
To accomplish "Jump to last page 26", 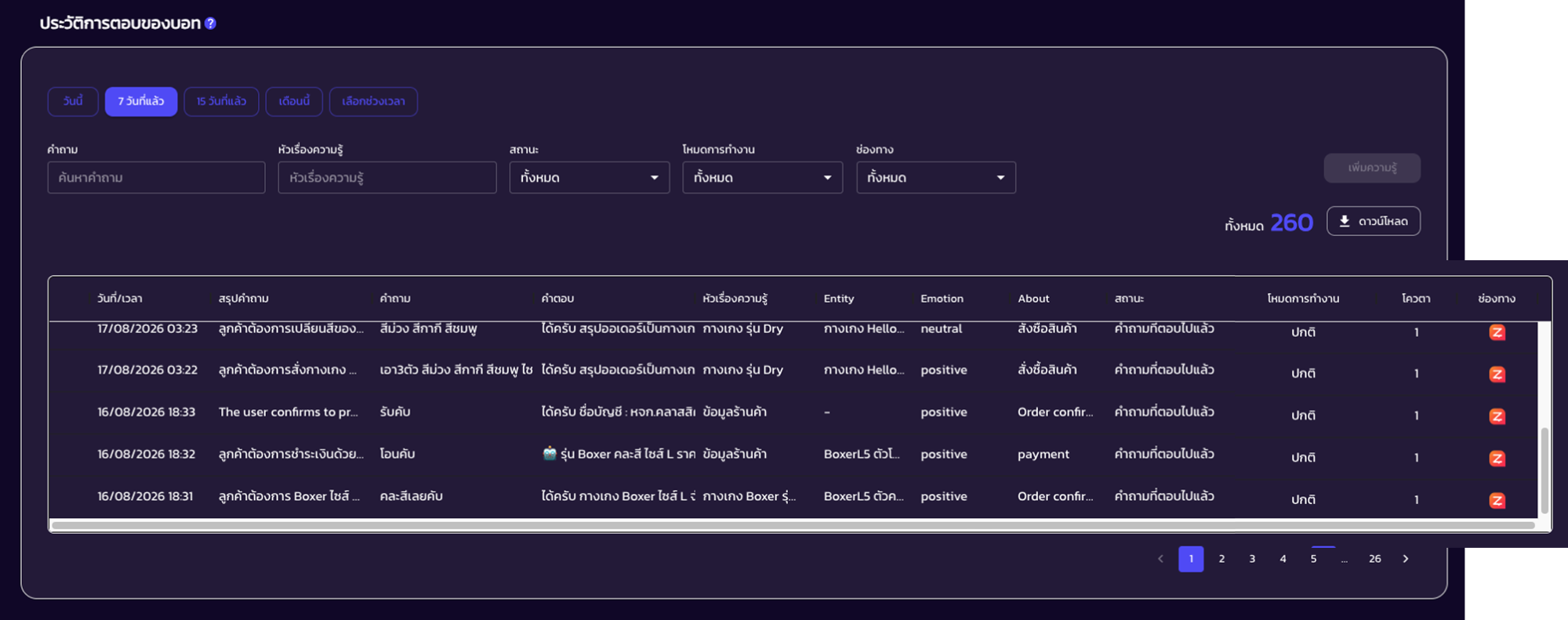I will (x=1375, y=559).
